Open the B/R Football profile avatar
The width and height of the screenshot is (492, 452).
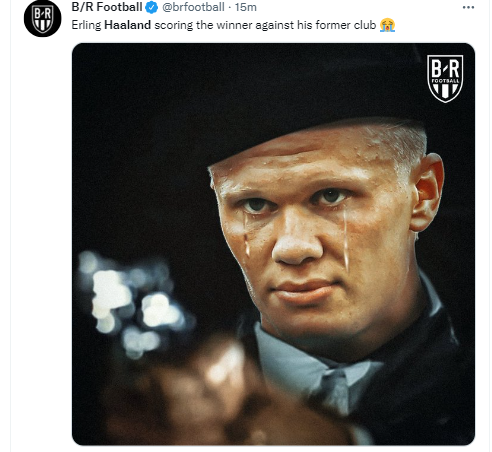tap(42, 18)
